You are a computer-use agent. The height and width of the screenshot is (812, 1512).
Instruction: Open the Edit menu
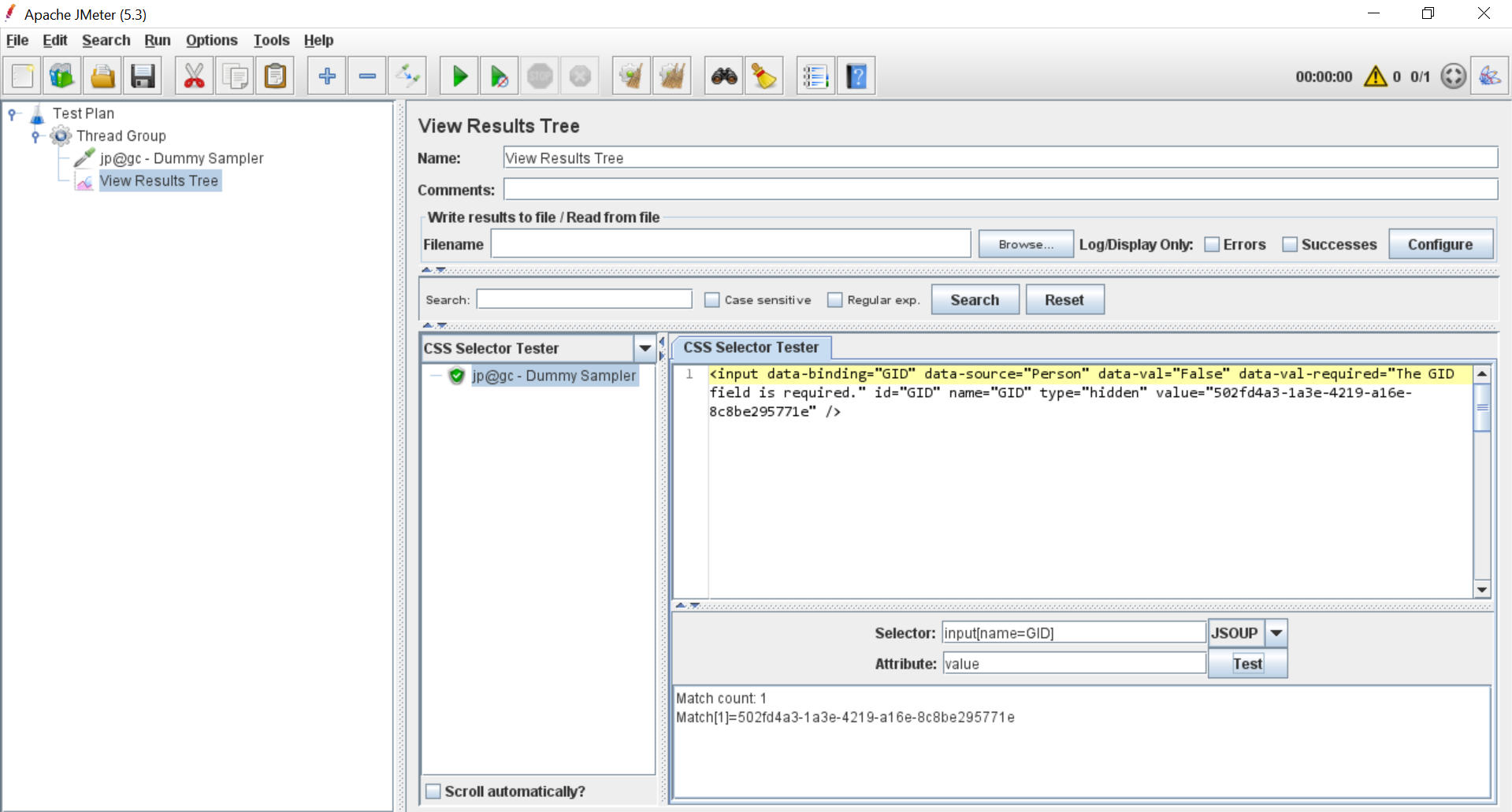pyautogui.click(x=55, y=40)
